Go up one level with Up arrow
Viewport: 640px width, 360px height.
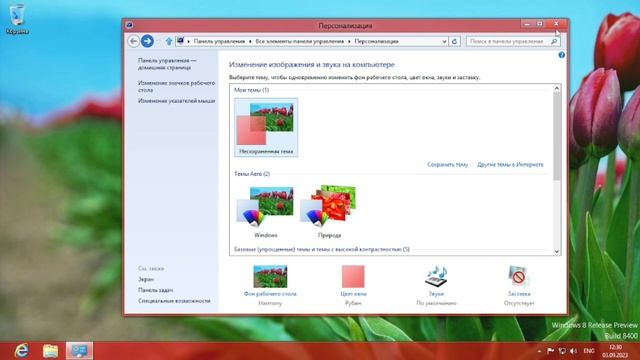point(169,41)
